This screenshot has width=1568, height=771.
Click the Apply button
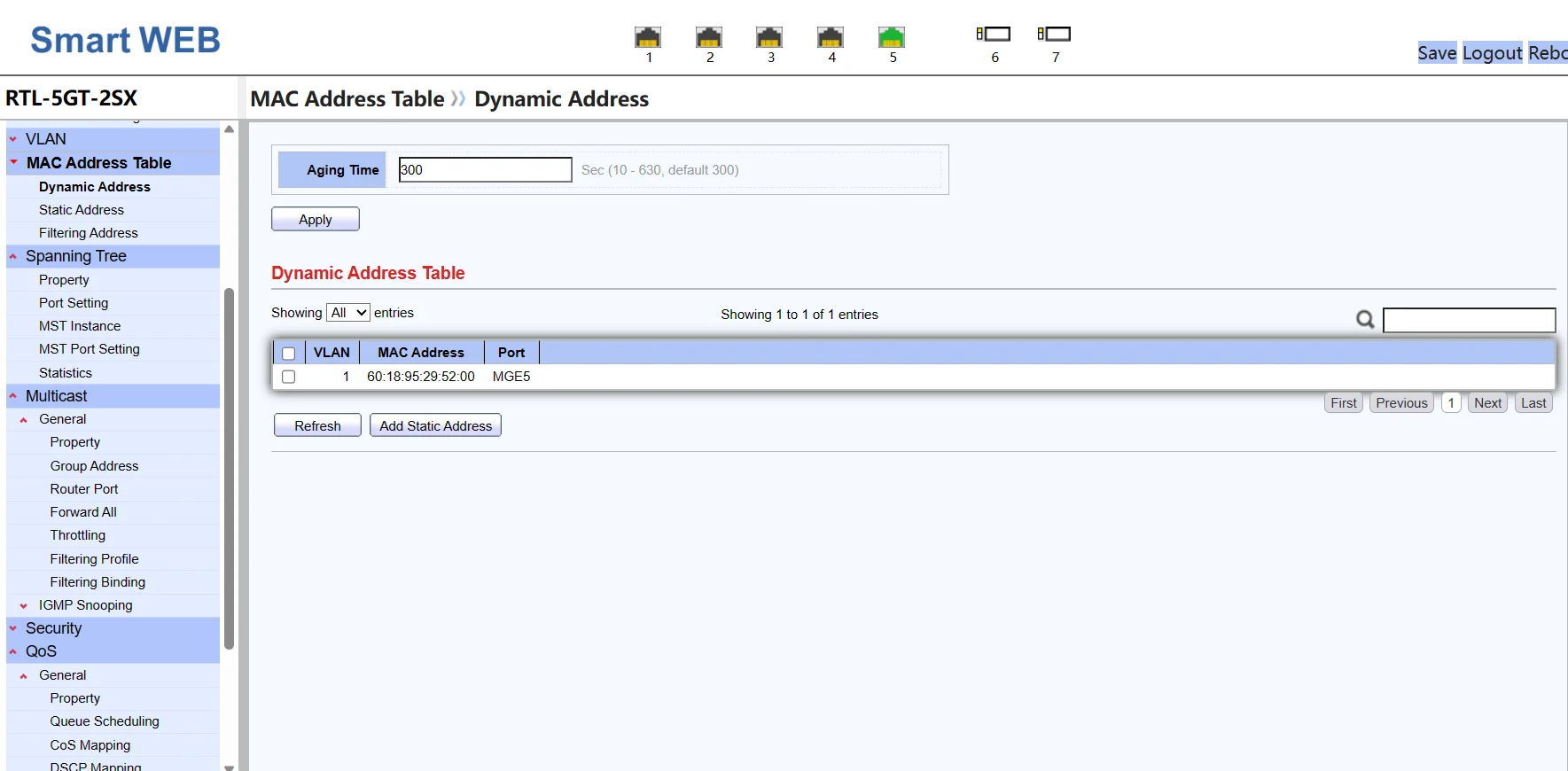click(316, 220)
